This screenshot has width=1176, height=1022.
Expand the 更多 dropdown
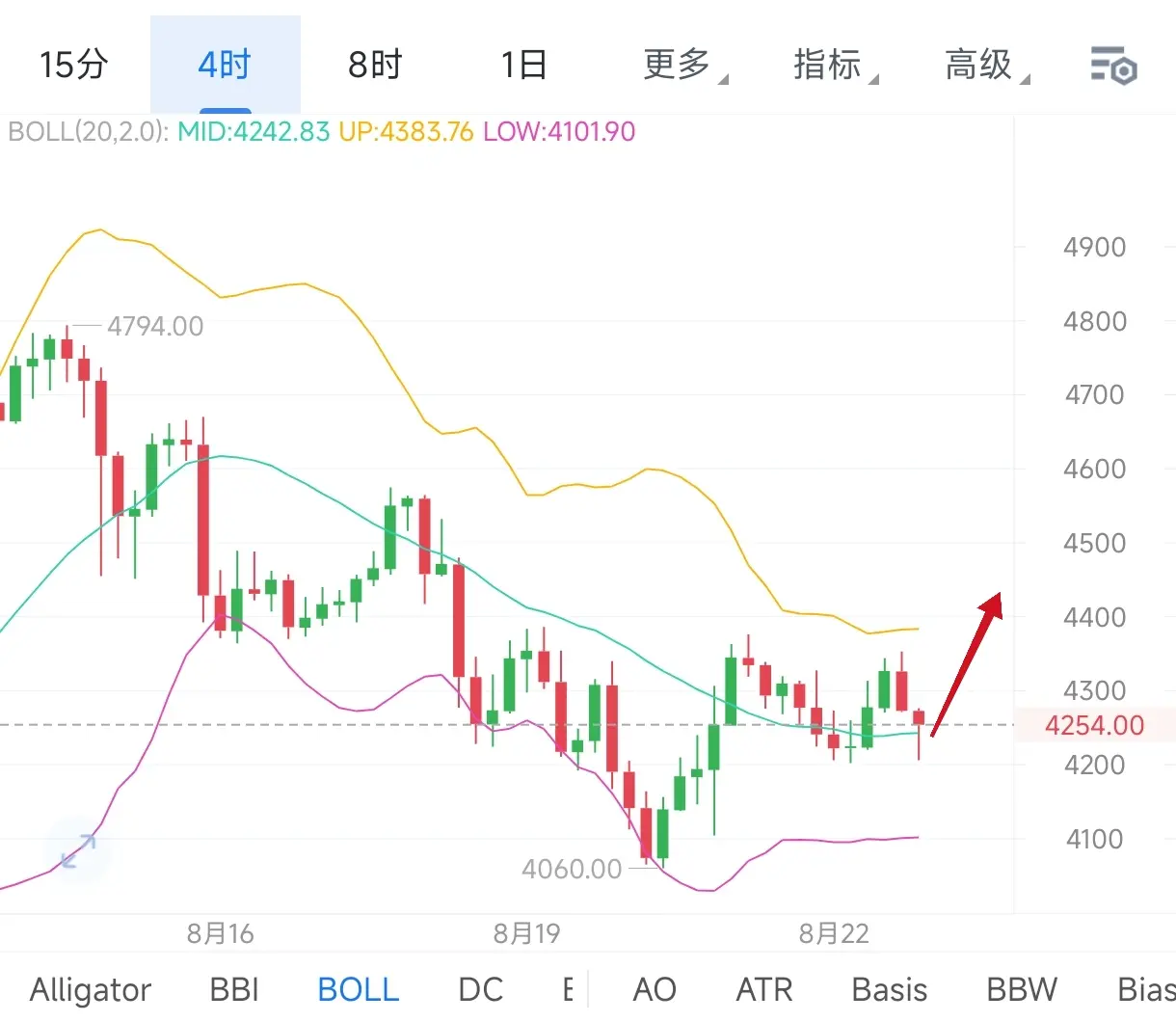click(685, 66)
